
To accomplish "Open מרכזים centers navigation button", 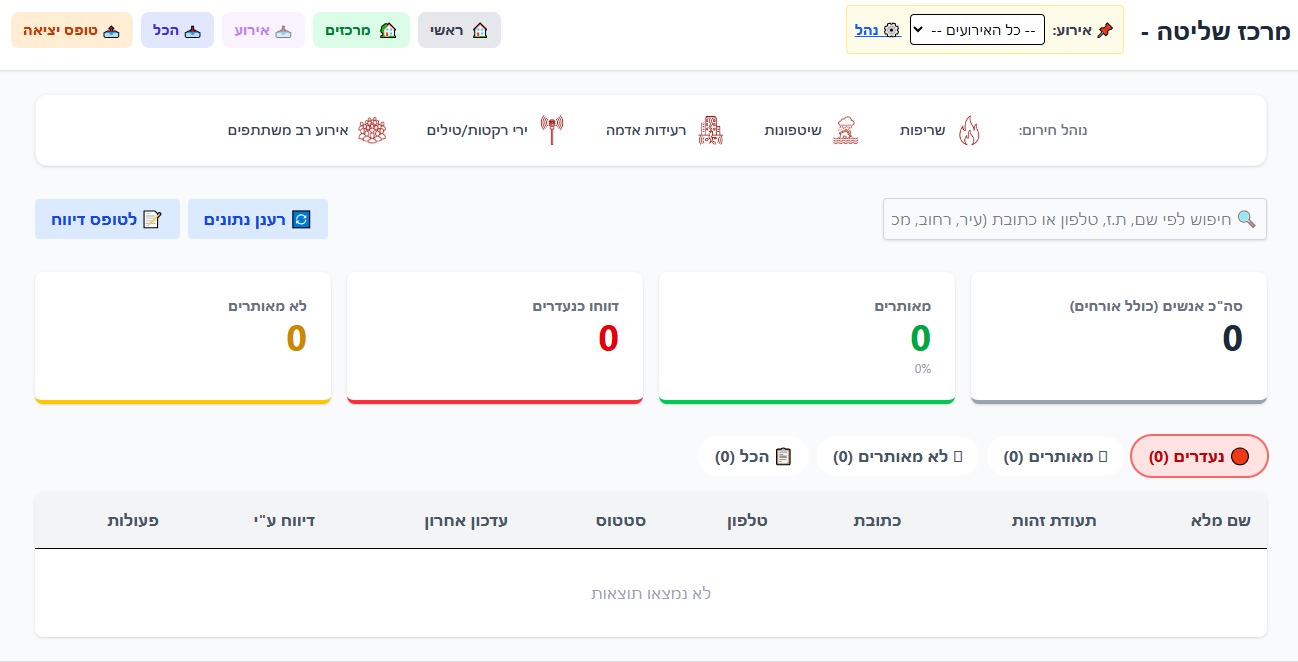I will [x=360, y=30].
